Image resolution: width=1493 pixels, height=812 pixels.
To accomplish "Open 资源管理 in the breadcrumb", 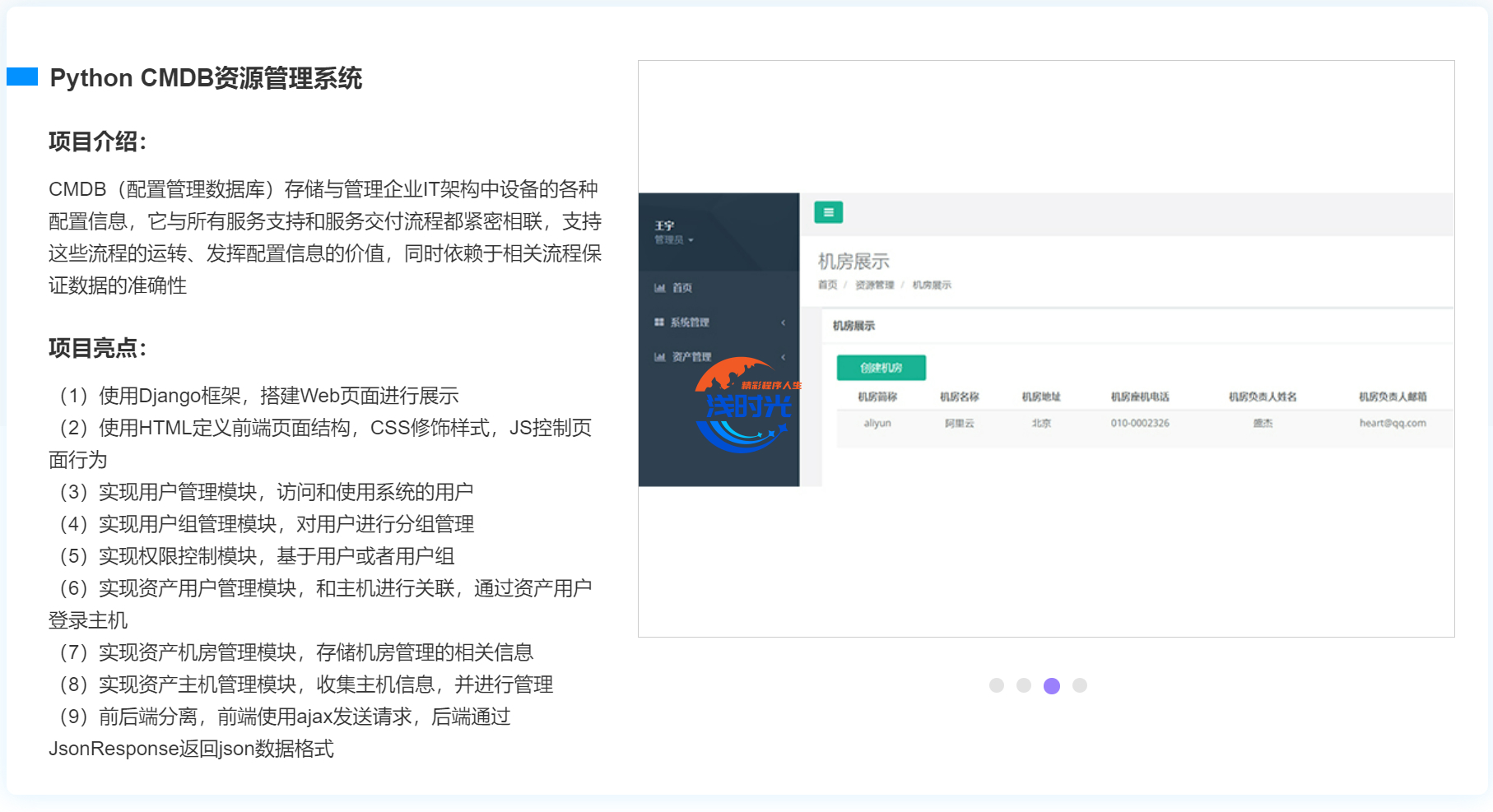I will (x=874, y=285).
